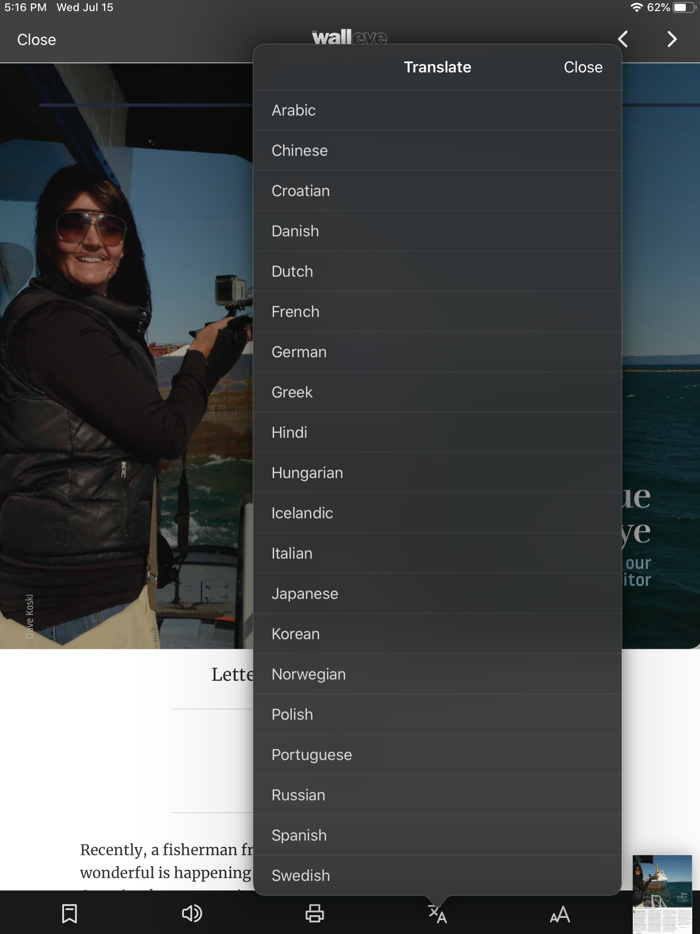This screenshot has width=700, height=934.
Task: Tap the walleye magazine logo
Action: (x=349, y=37)
